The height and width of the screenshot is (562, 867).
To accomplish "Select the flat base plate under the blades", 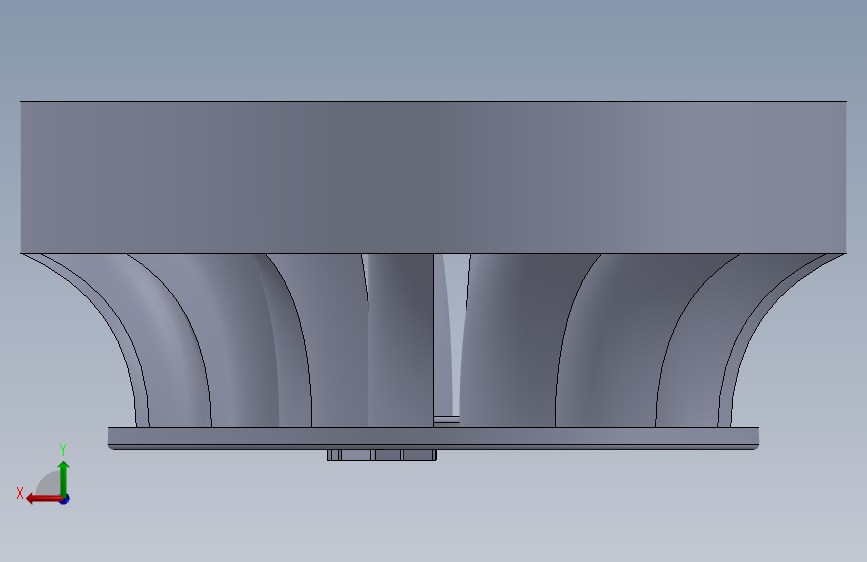I will tap(434, 438).
